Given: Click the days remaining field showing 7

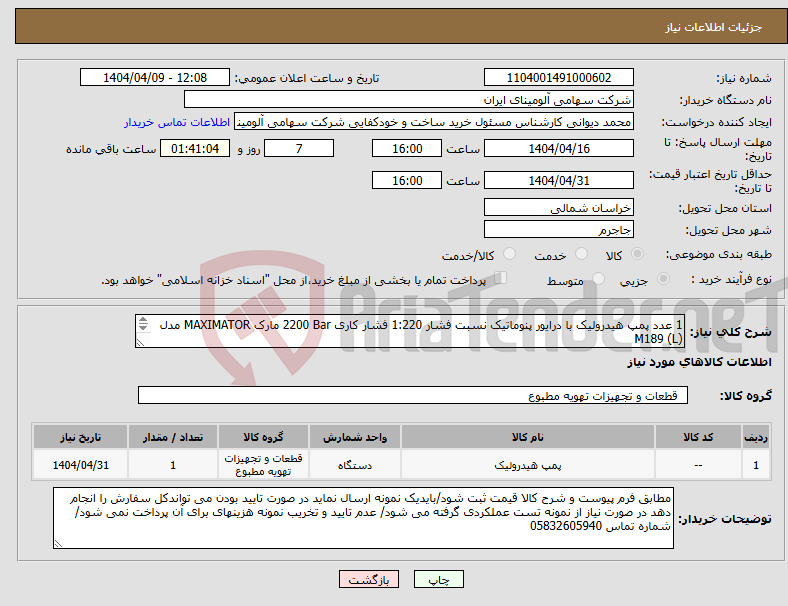Looking at the screenshot, I should (299, 148).
